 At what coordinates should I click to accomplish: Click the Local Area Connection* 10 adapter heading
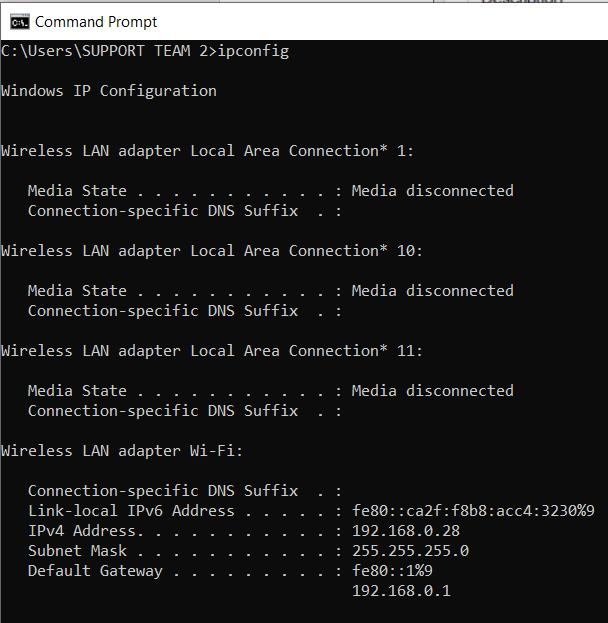[211, 250]
